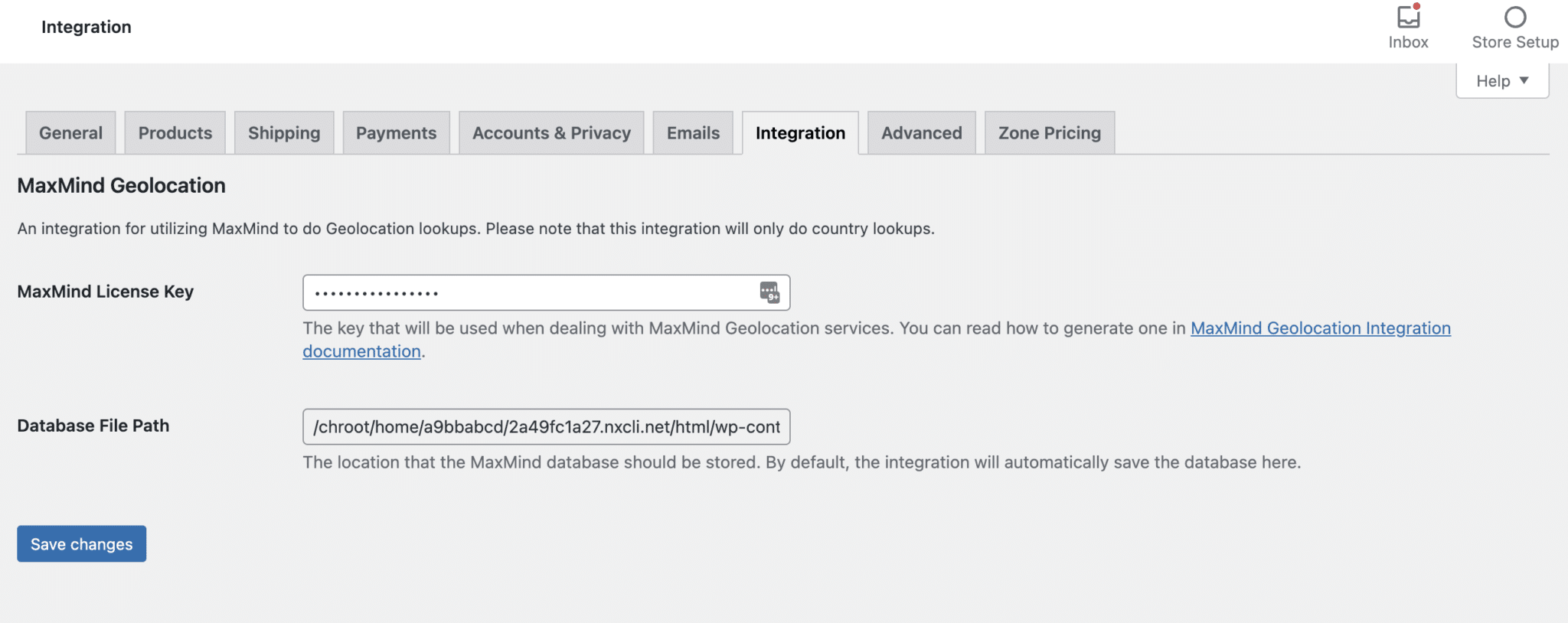Expand the Help dropdown
Image resolution: width=1568 pixels, height=623 pixels.
[1501, 81]
